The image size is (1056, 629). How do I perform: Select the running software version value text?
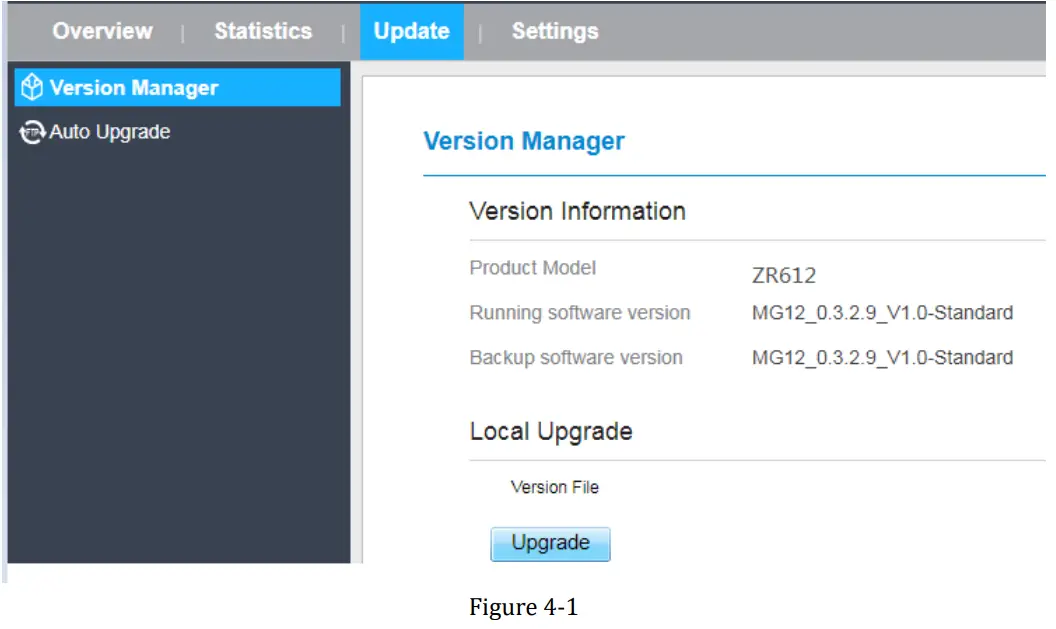click(x=882, y=313)
